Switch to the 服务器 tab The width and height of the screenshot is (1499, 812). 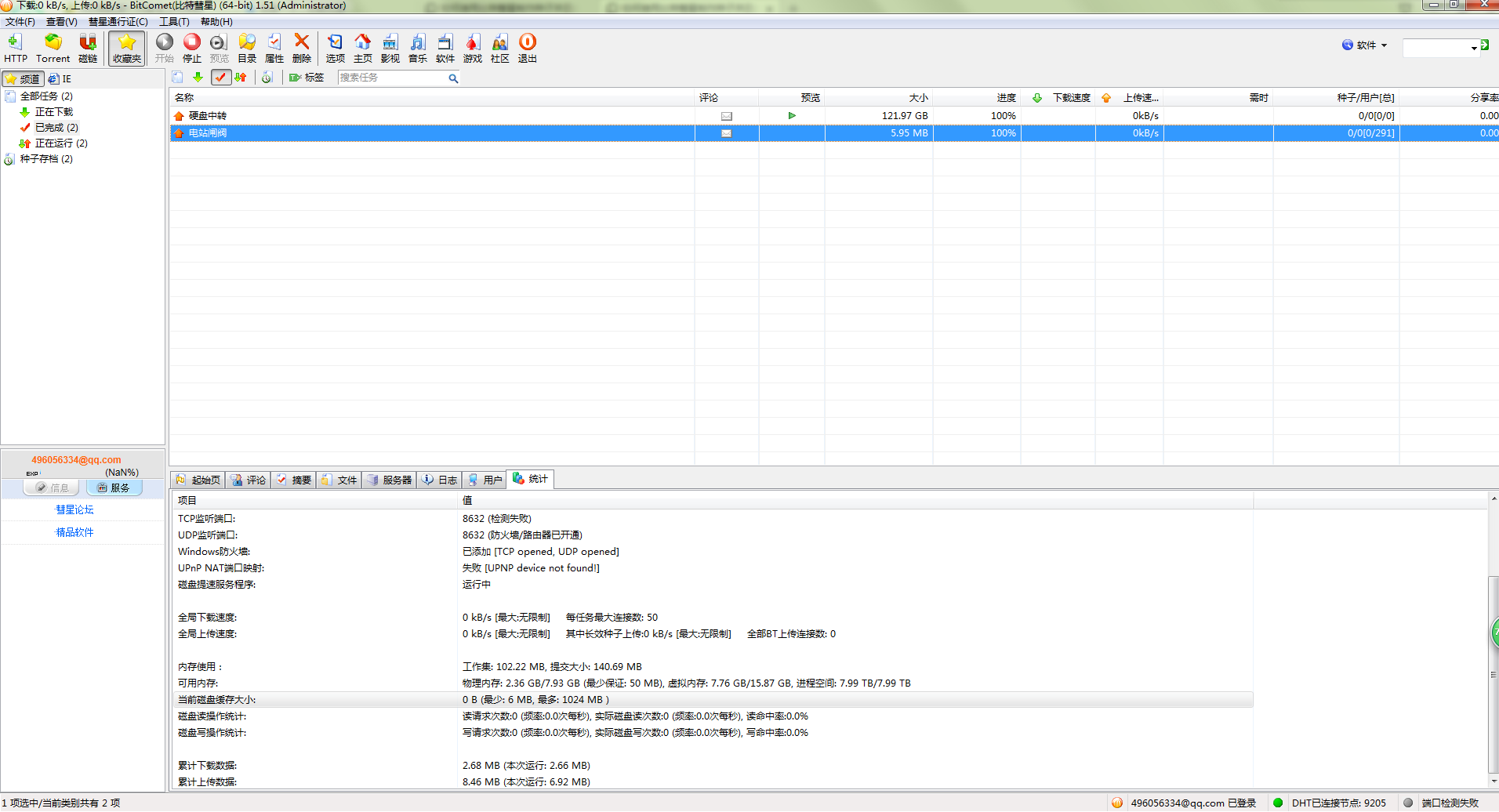pos(389,480)
